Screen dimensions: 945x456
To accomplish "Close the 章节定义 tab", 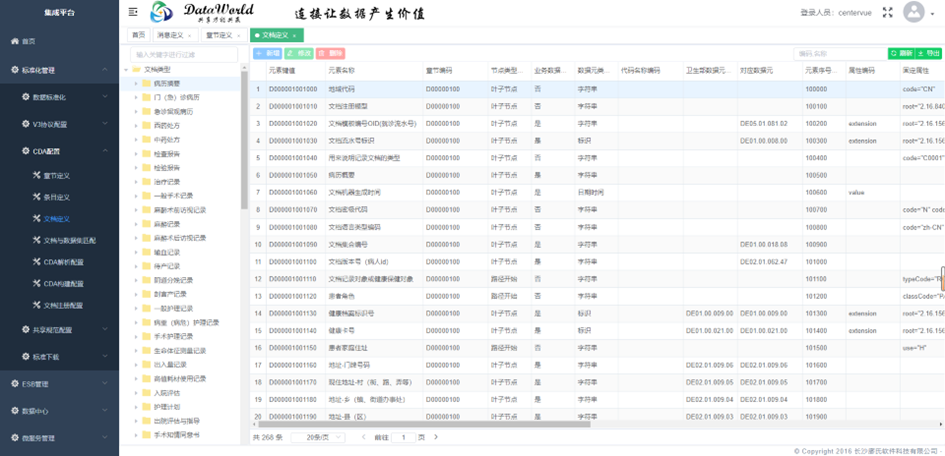I will [x=238, y=36].
